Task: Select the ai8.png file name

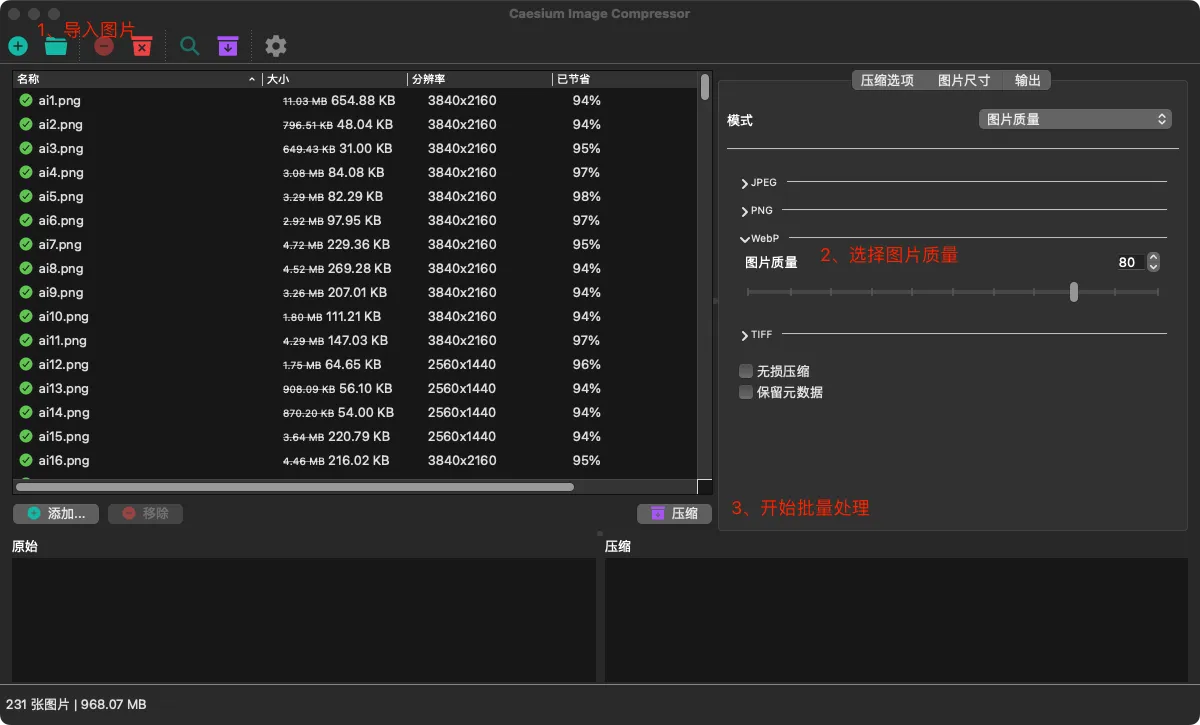Action: click(61, 268)
